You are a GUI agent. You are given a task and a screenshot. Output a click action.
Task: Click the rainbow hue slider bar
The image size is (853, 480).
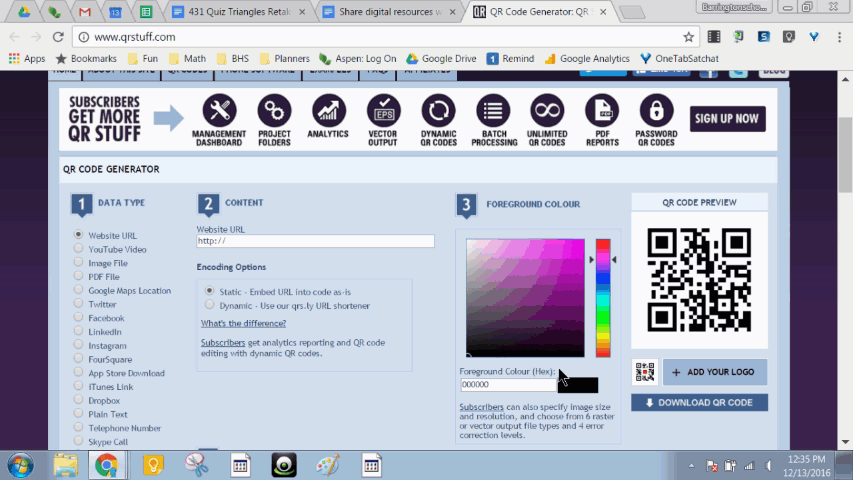click(x=603, y=298)
